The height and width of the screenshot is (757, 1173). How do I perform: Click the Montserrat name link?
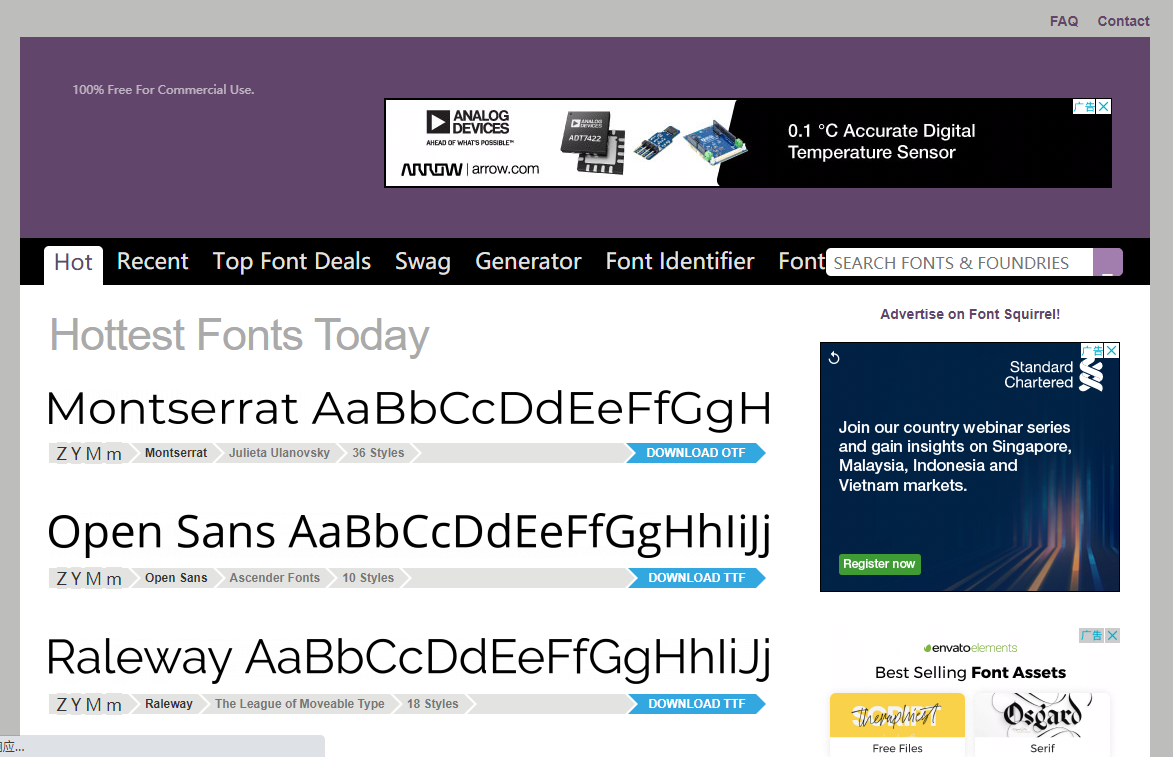(x=176, y=453)
